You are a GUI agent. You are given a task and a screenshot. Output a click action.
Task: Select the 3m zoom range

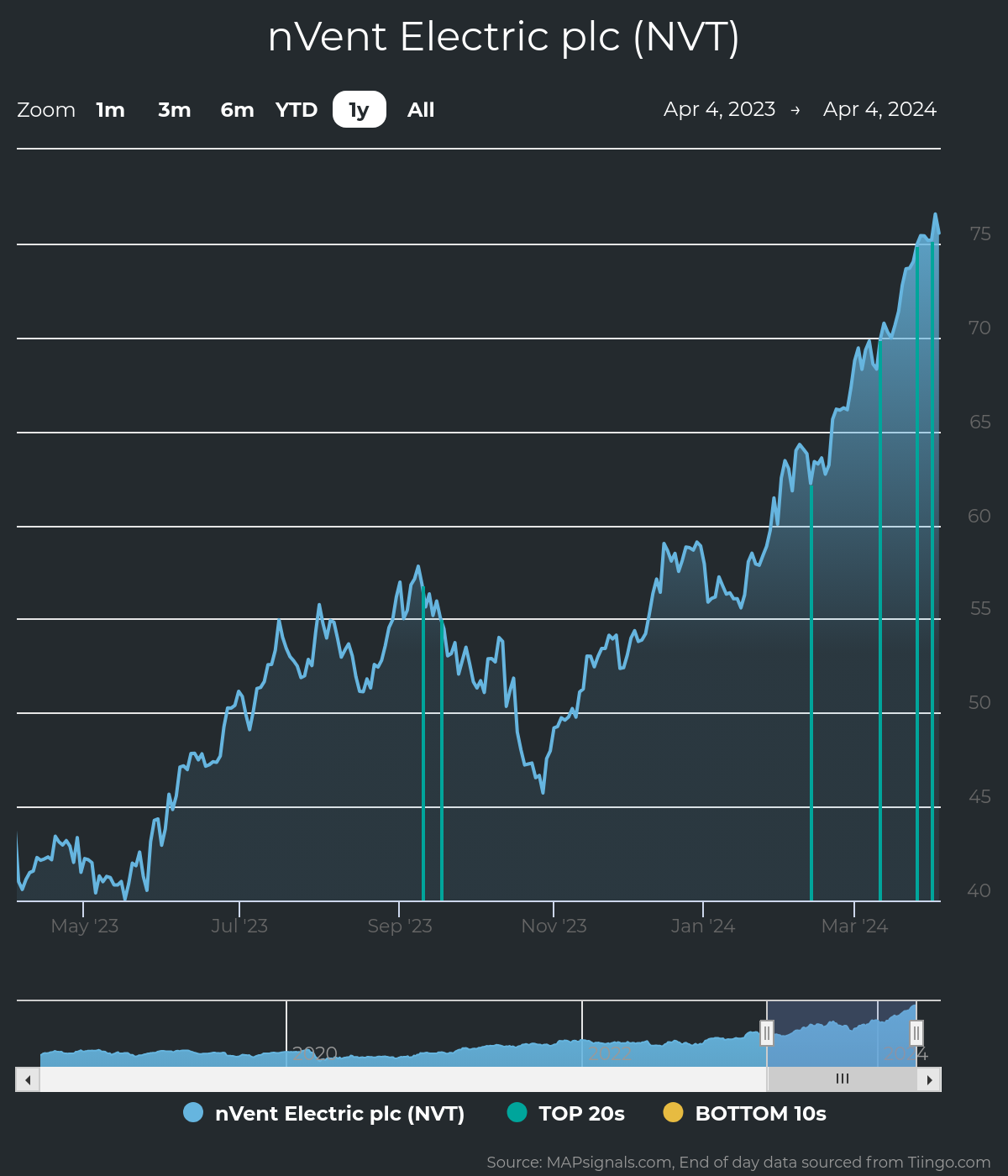[x=174, y=110]
